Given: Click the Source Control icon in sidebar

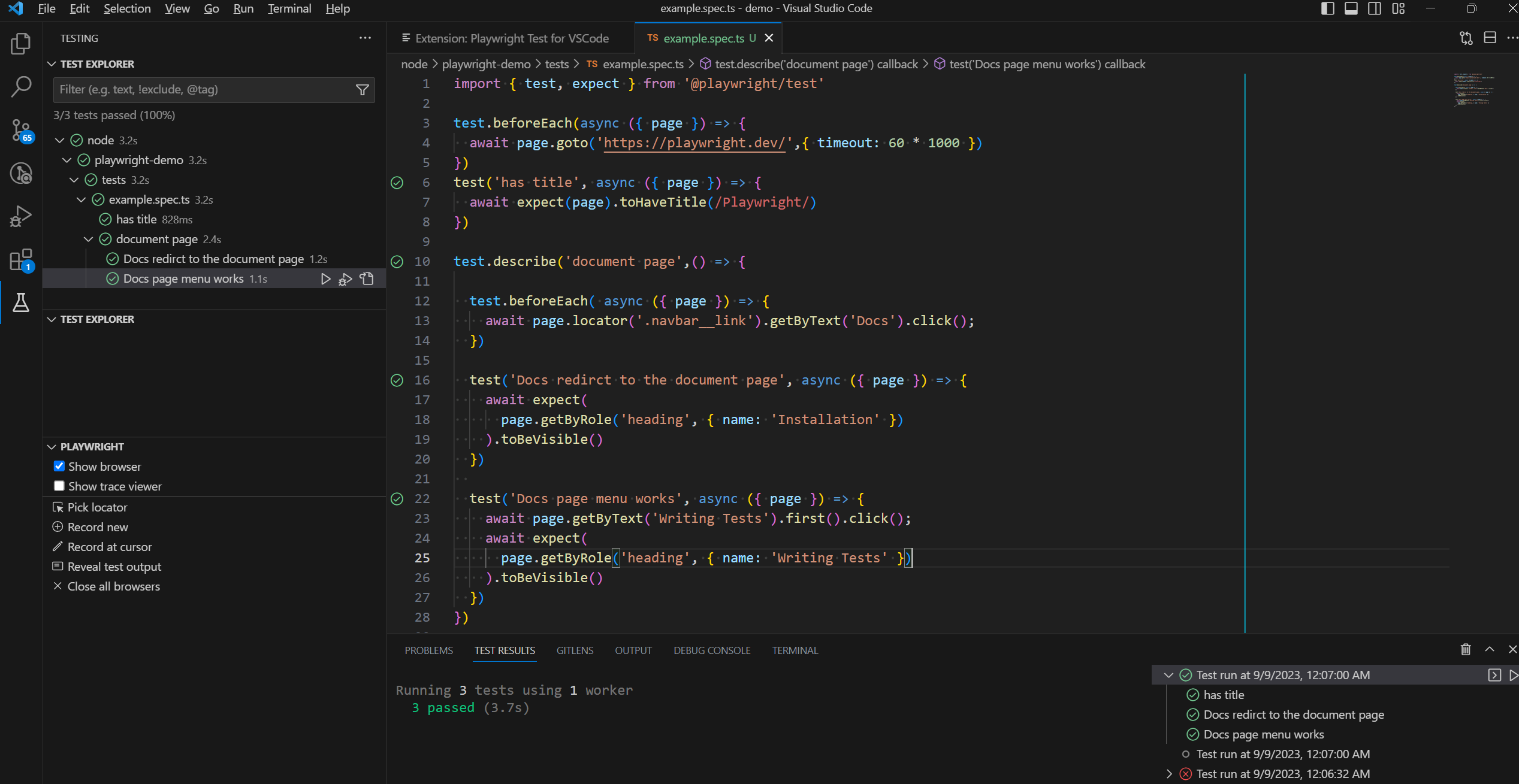Looking at the screenshot, I should click(x=21, y=127).
